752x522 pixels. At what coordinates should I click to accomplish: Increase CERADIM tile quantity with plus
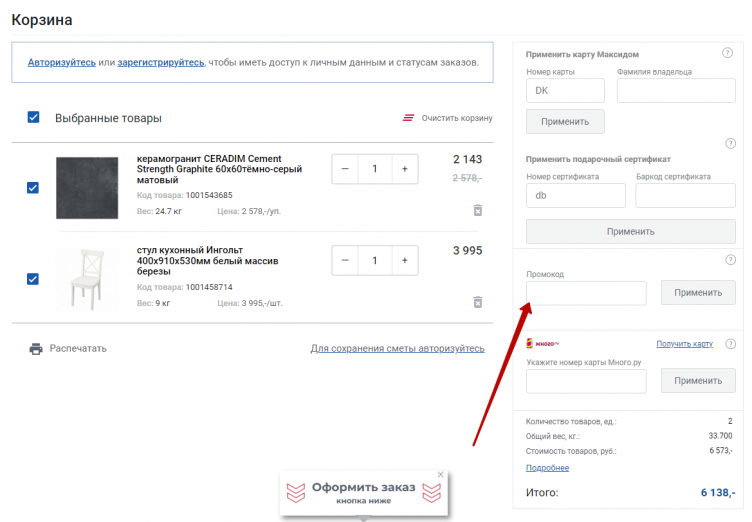tap(405, 169)
